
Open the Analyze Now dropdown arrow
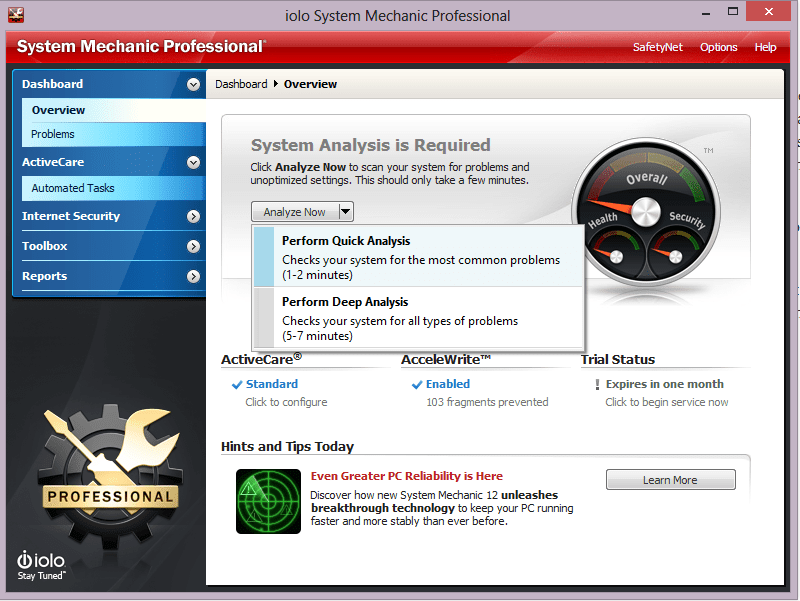[346, 211]
